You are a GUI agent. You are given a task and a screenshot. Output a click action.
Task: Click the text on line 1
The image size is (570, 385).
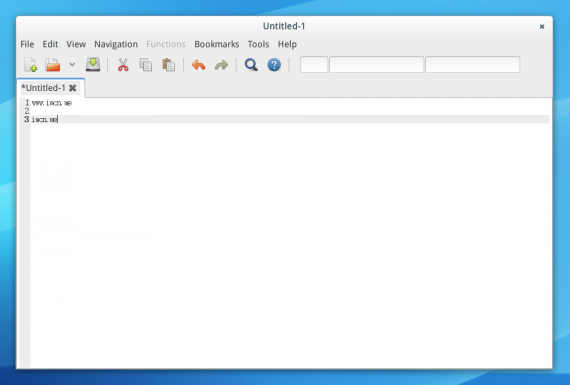point(52,103)
